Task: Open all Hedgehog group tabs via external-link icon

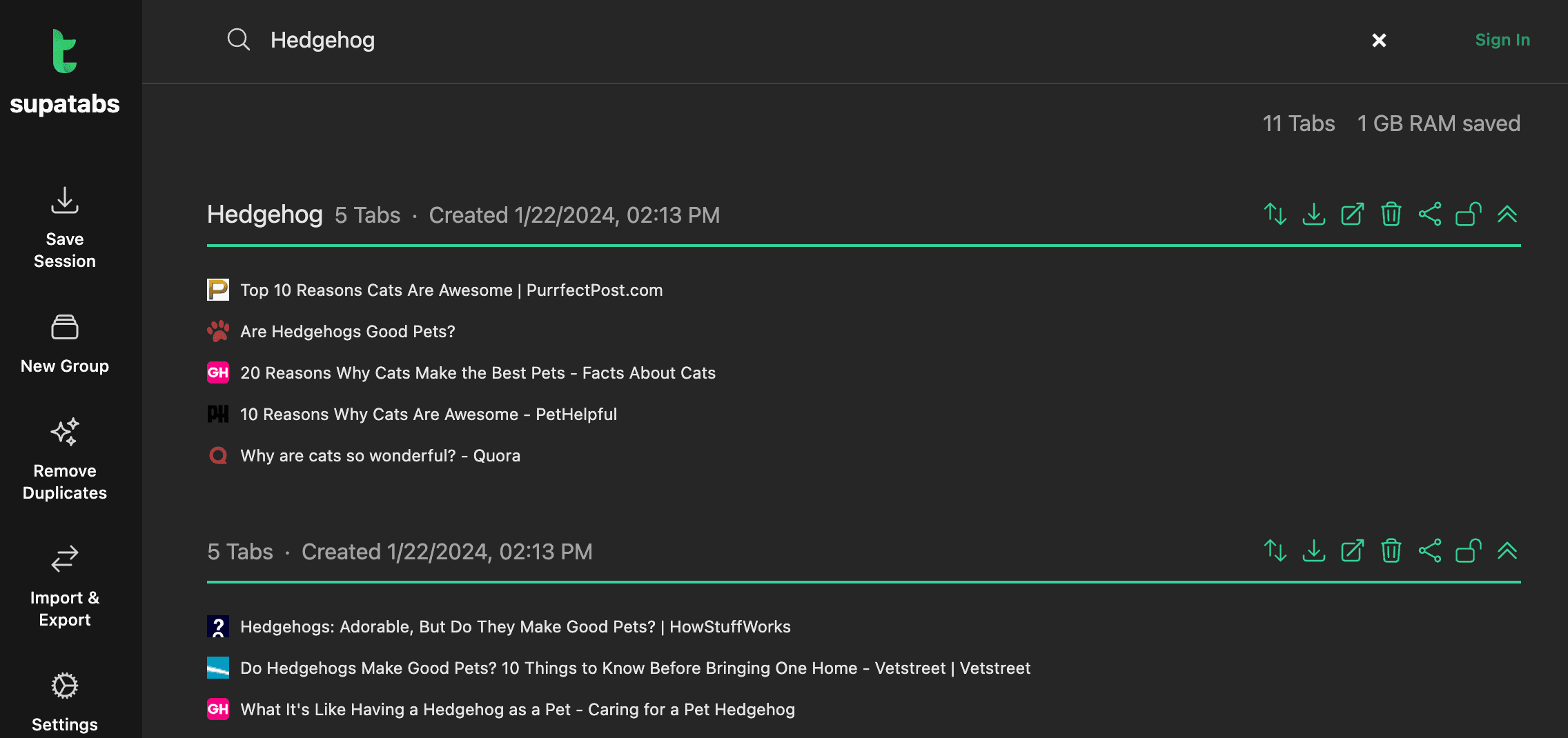Action: 1352,215
